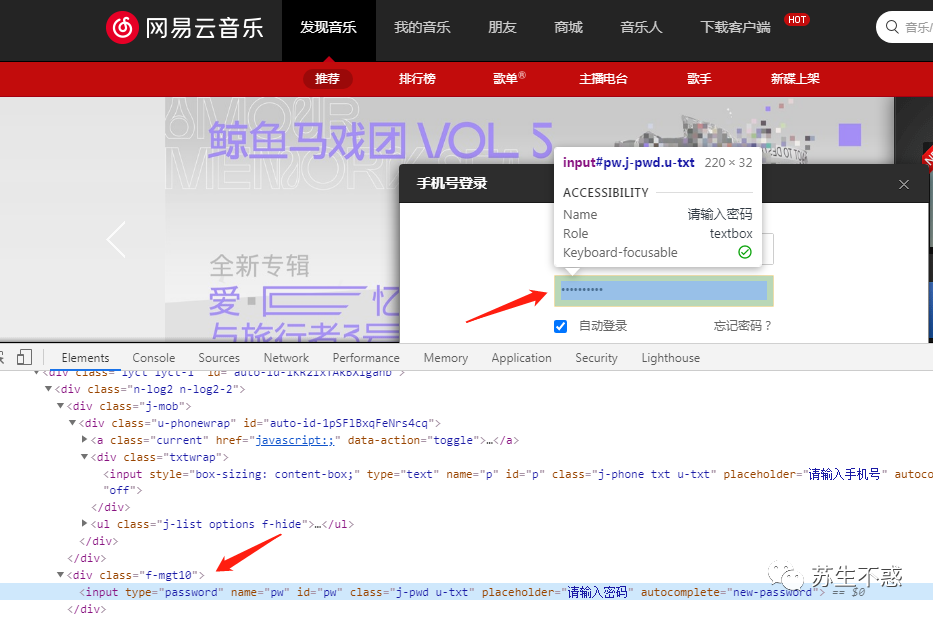Toggle the 自动登录 checkbox
The image size is (933, 618).
(x=561, y=326)
